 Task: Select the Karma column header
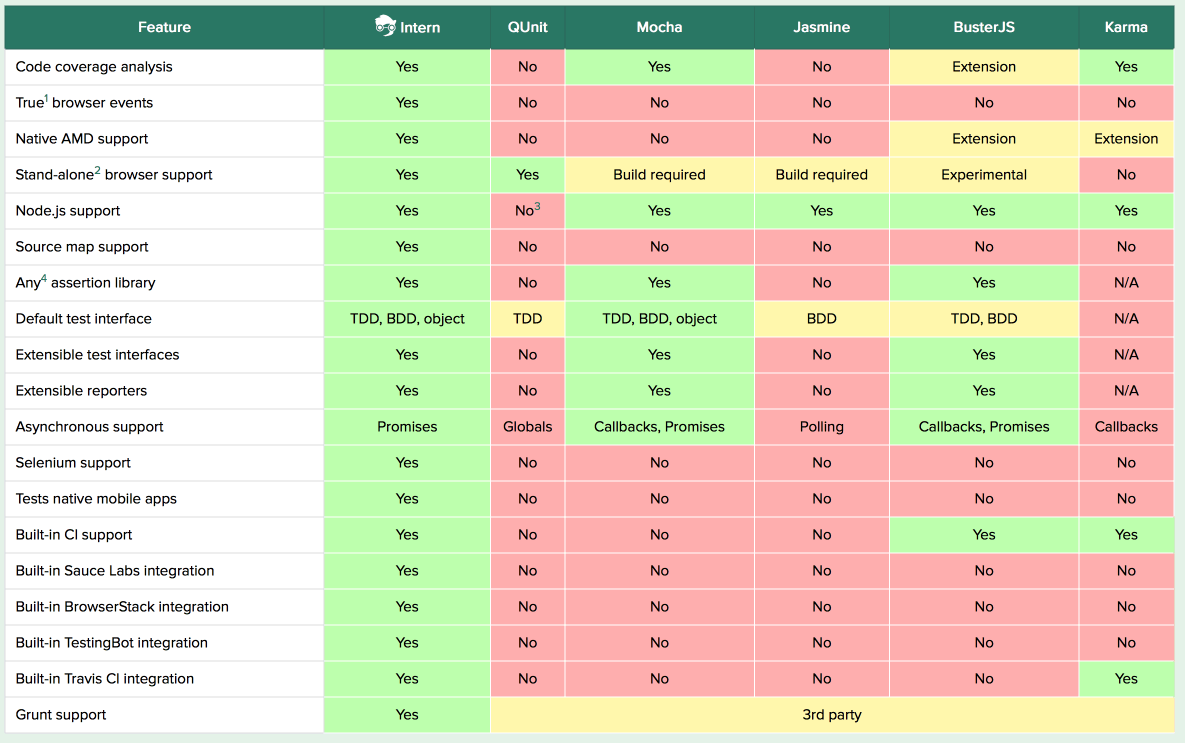(1126, 27)
